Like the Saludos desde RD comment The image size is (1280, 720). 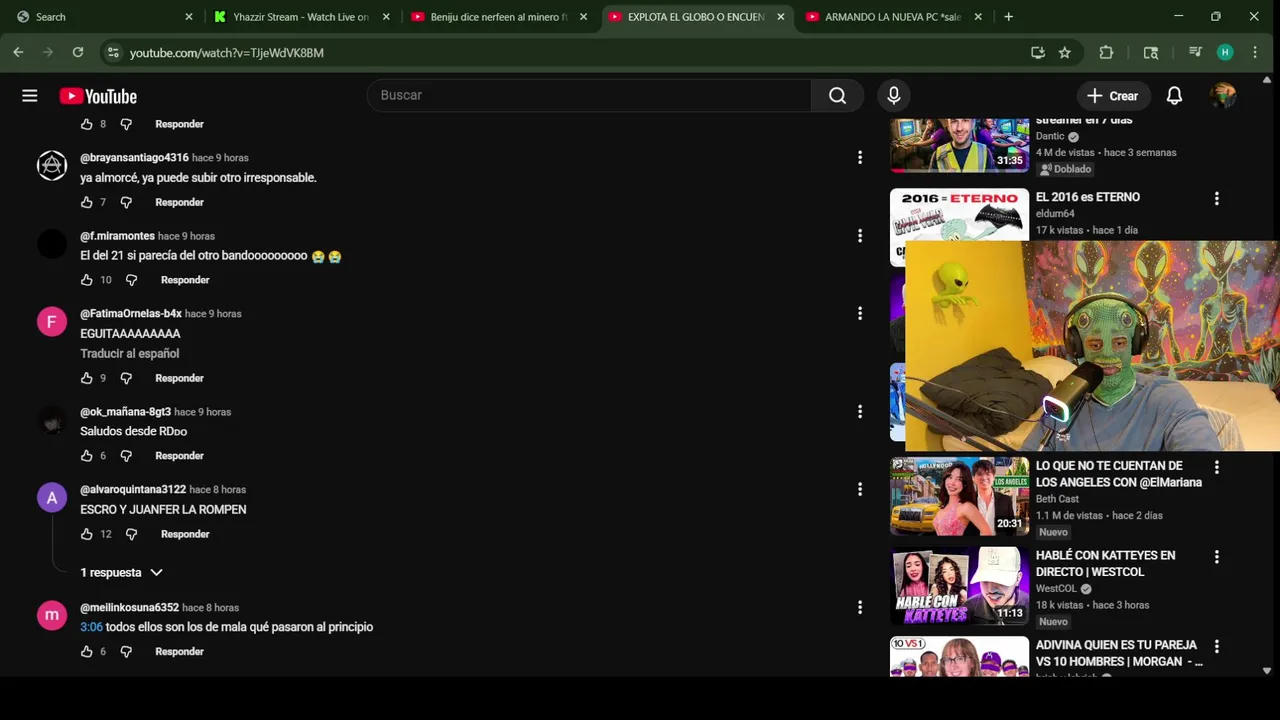tap(86, 456)
